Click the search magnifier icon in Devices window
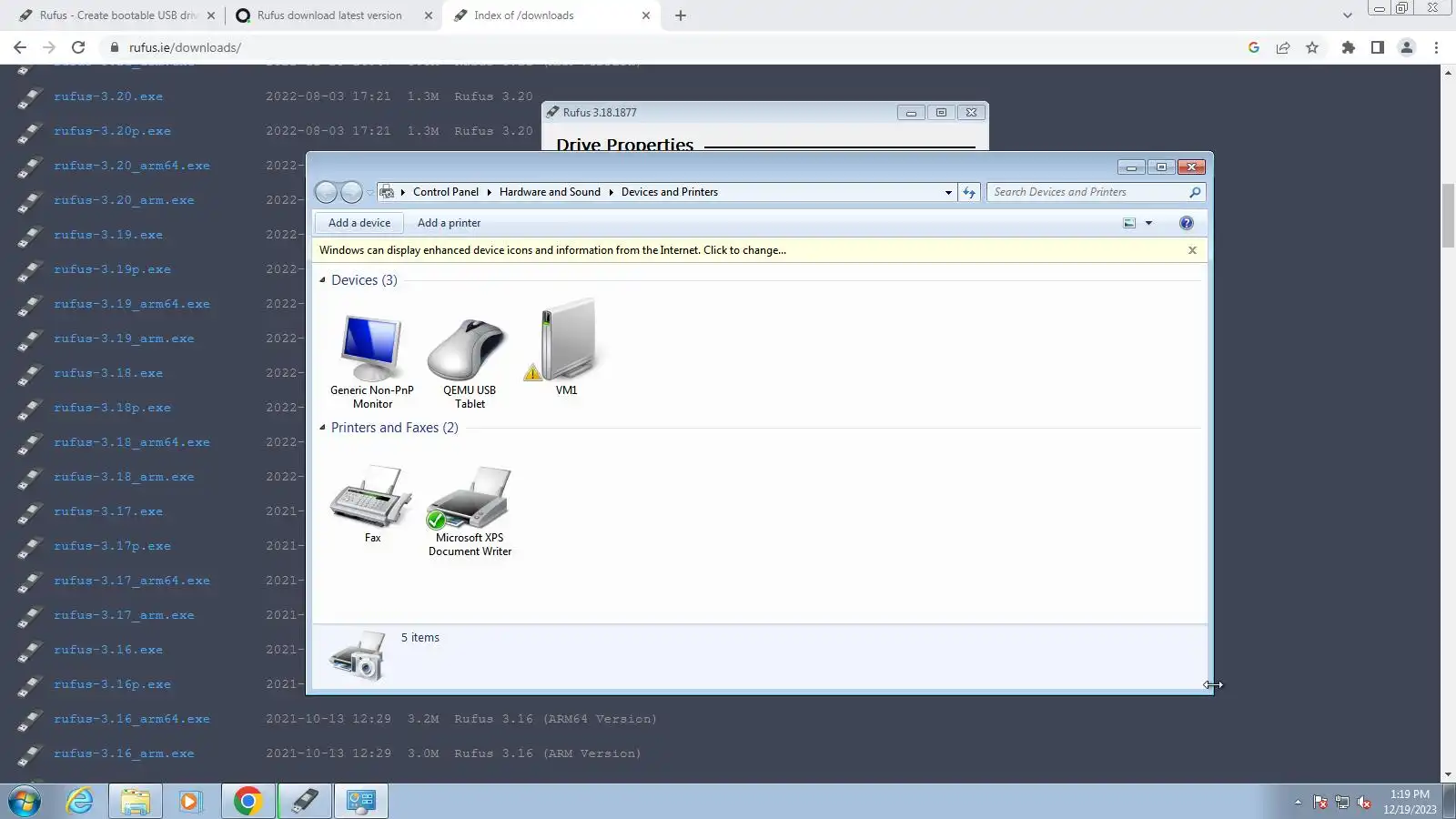 [1195, 192]
